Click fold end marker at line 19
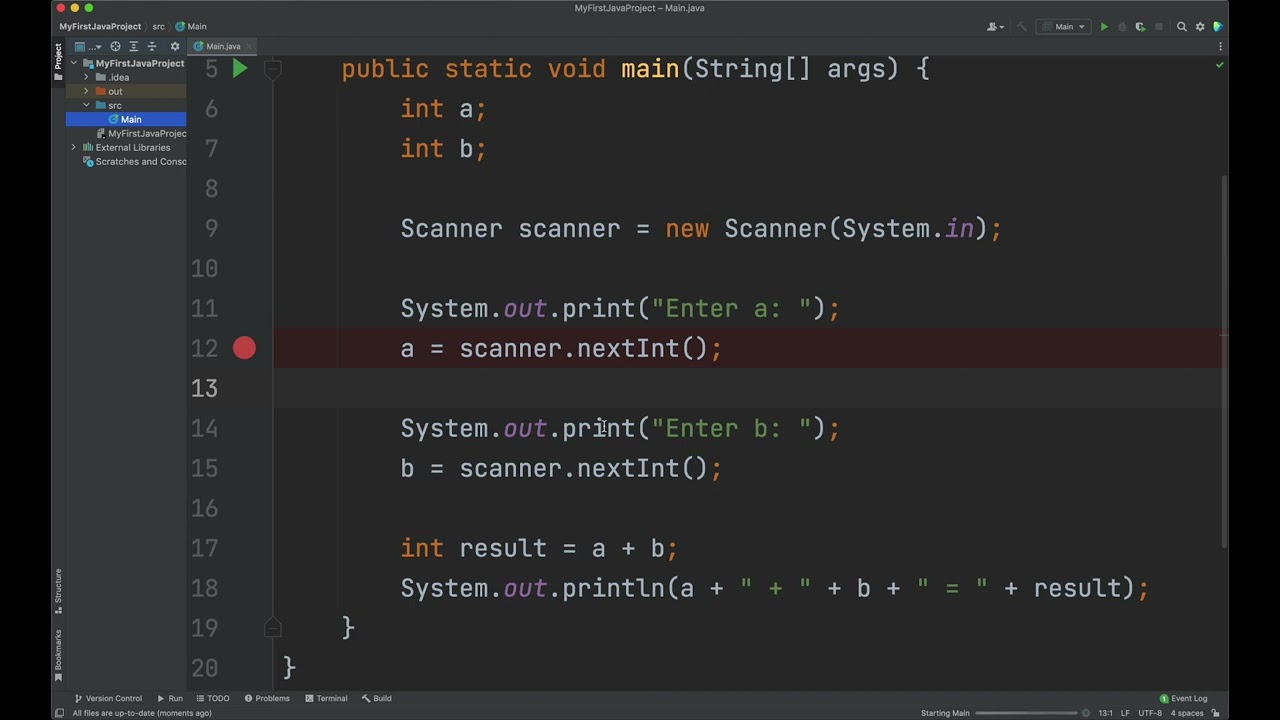 (272, 627)
